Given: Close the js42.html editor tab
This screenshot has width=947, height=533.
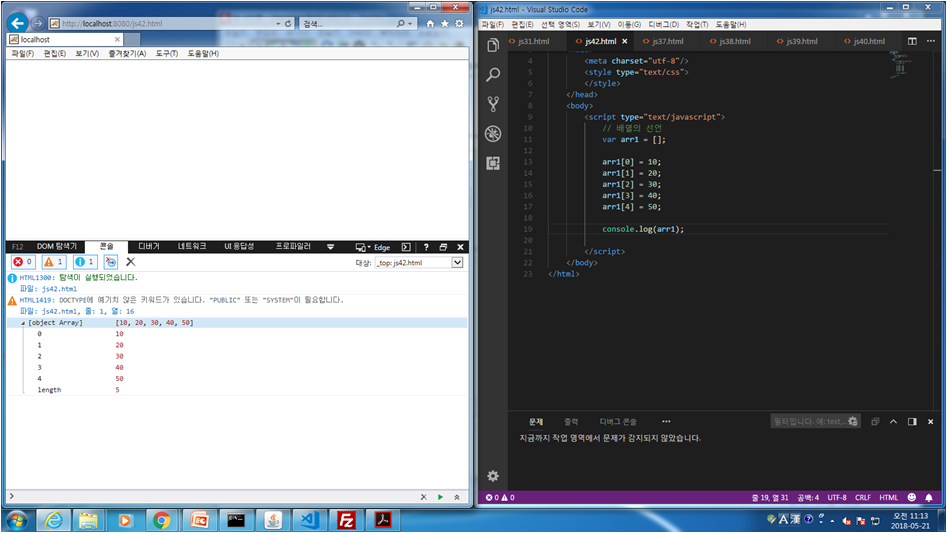Looking at the screenshot, I should pyautogui.click(x=624, y=42).
